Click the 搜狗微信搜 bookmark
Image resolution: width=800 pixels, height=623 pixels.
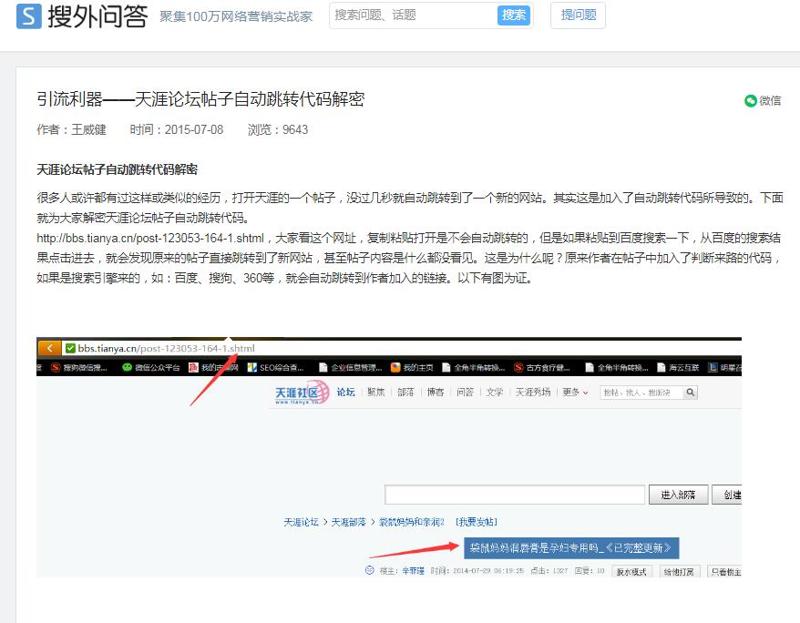pos(79,367)
